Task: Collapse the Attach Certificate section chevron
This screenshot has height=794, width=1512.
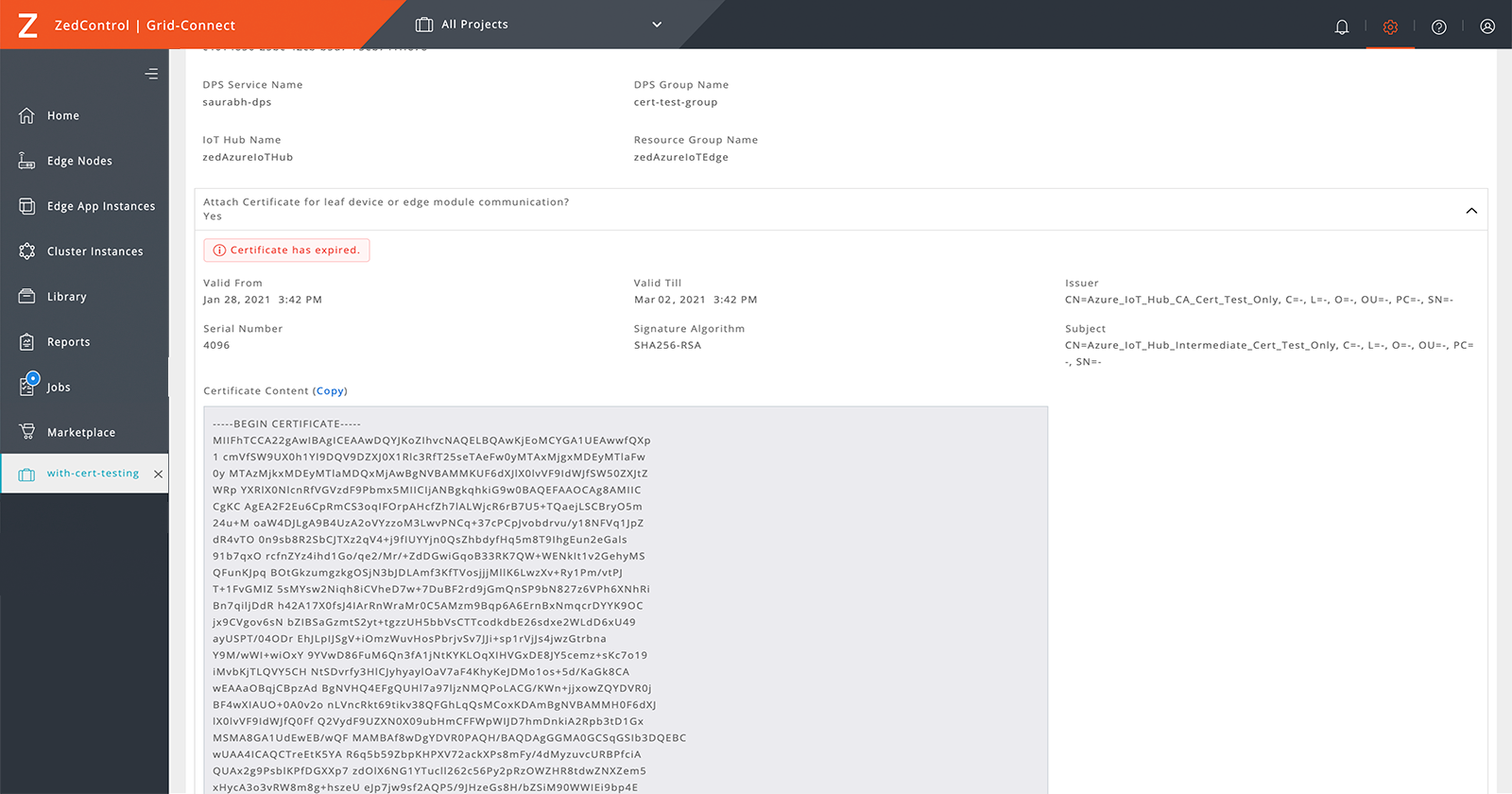Action: (x=1471, y=210)
